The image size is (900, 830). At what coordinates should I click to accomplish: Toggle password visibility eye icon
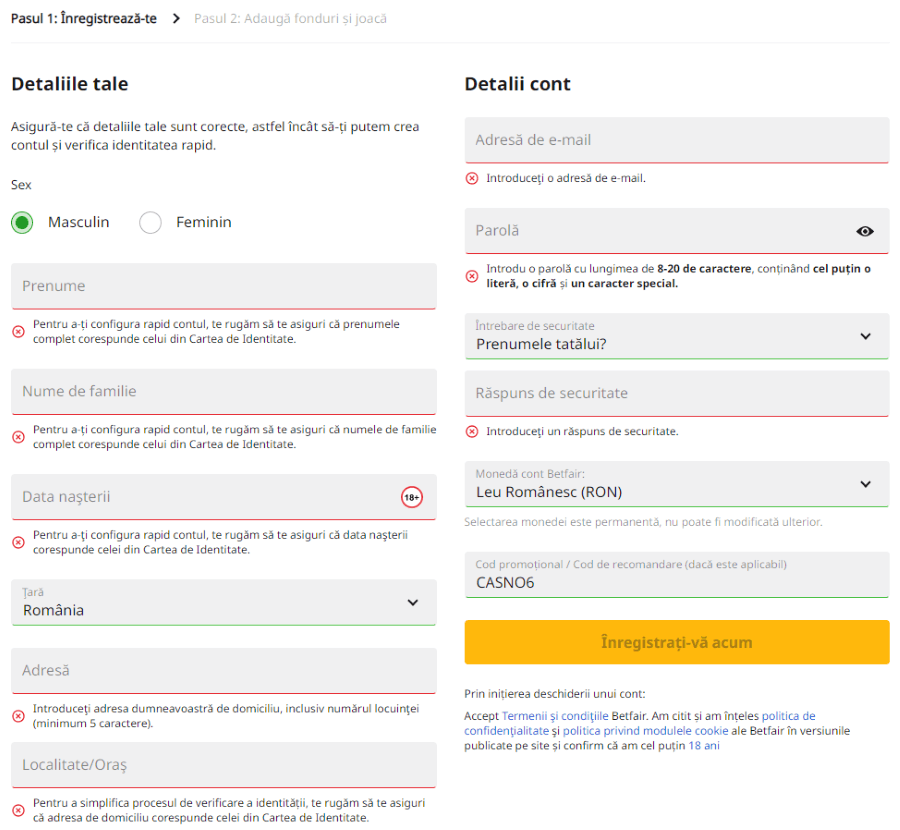(864, 231)
